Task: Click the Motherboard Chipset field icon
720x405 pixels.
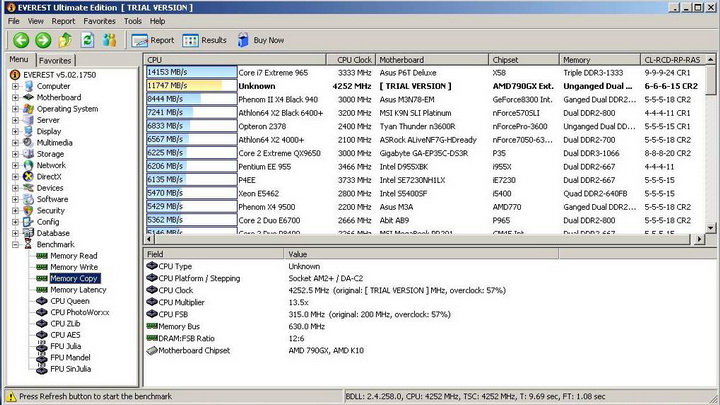Action: [152, 350]
